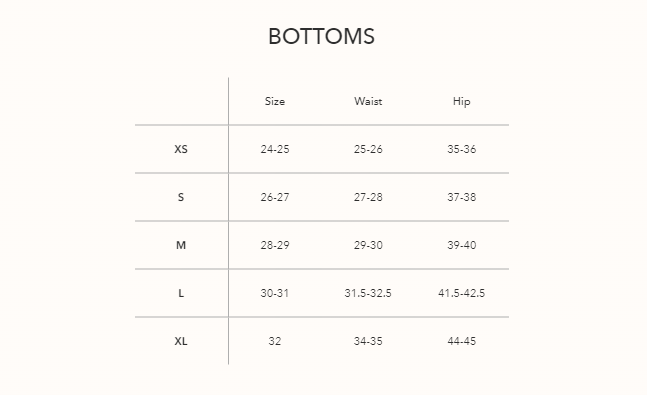This screenshot has height=395, width=647.
Task: Select the Waist column header
Action: coord(368,101)
